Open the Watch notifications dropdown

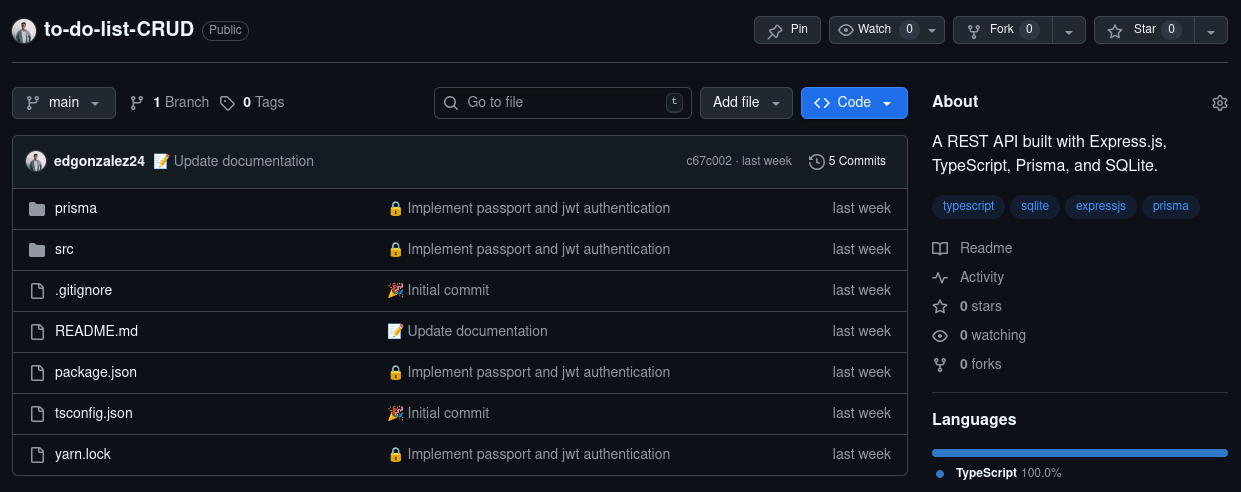click(887, 30)
